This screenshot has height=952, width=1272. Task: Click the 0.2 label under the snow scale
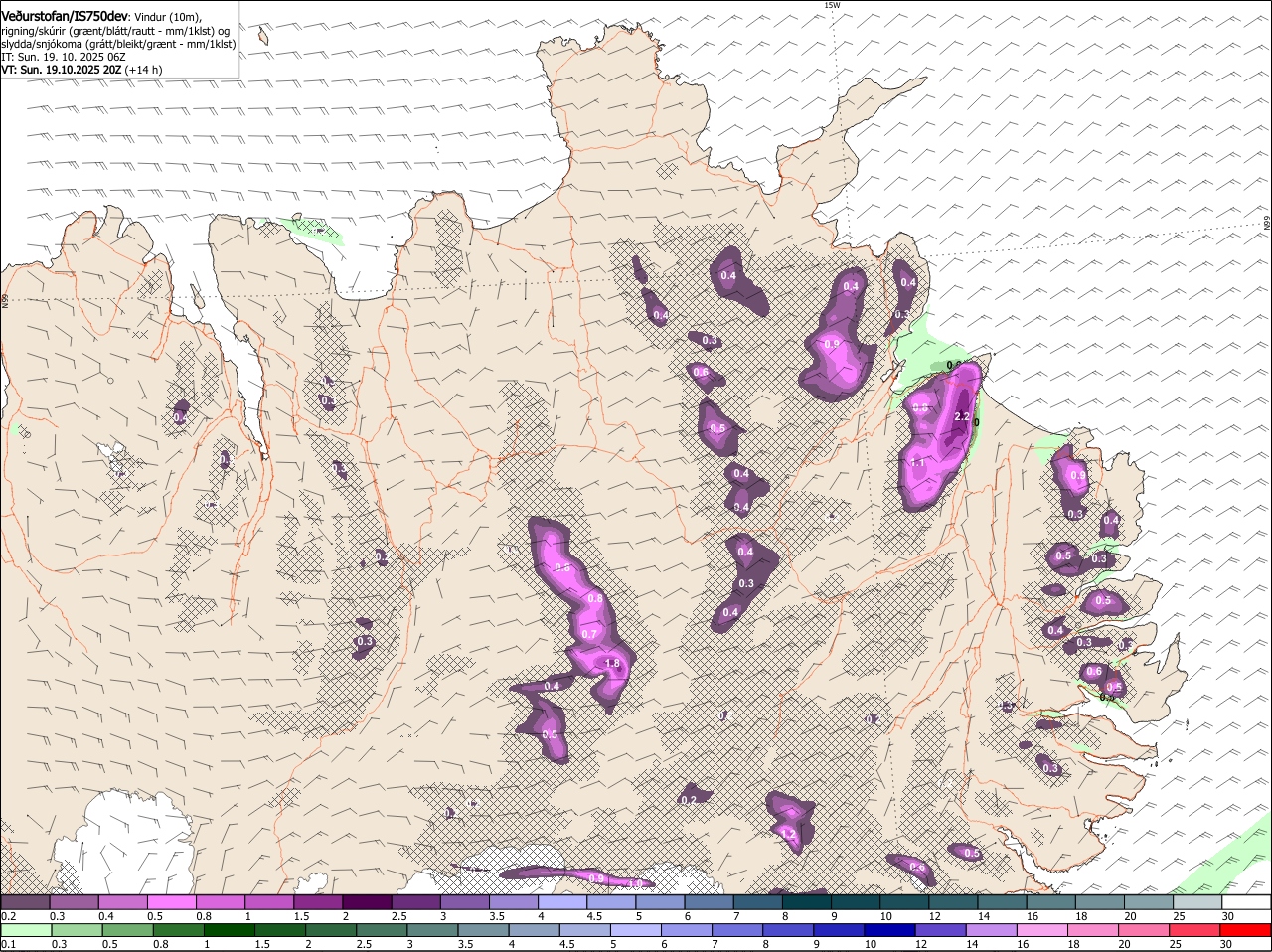coord(8,916)
